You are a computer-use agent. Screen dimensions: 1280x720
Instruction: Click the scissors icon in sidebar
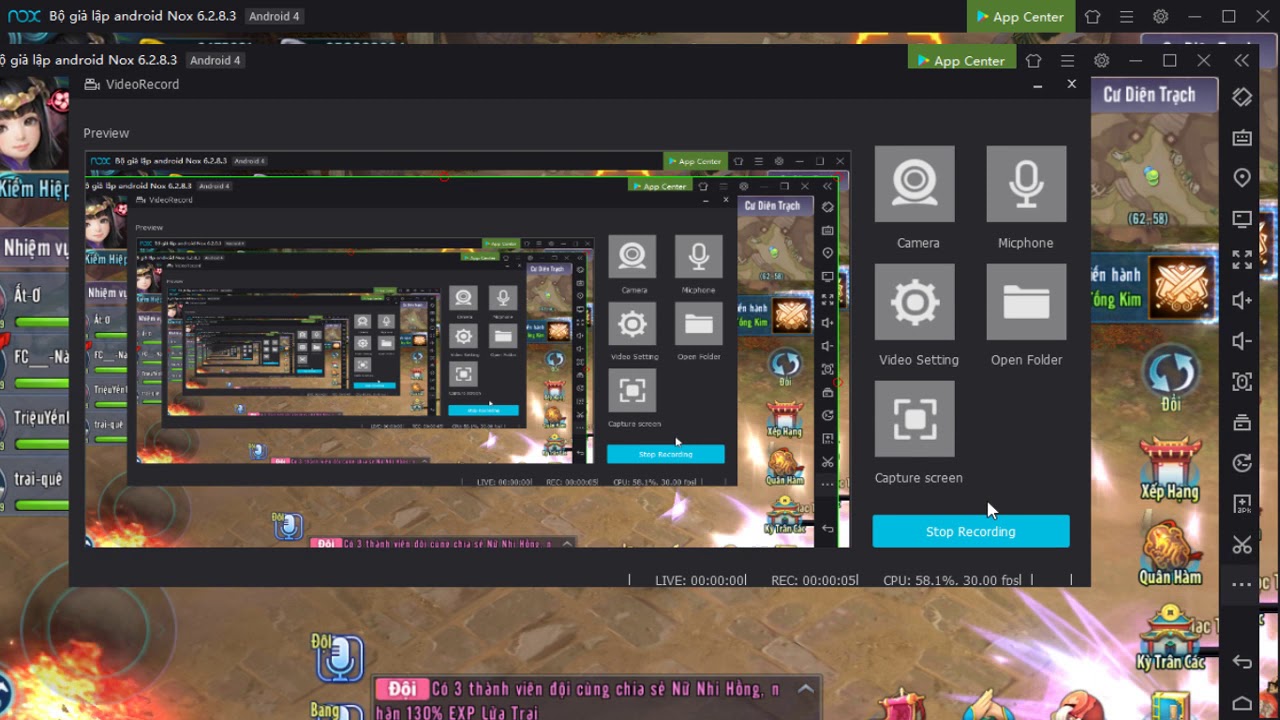[1242, 545]
